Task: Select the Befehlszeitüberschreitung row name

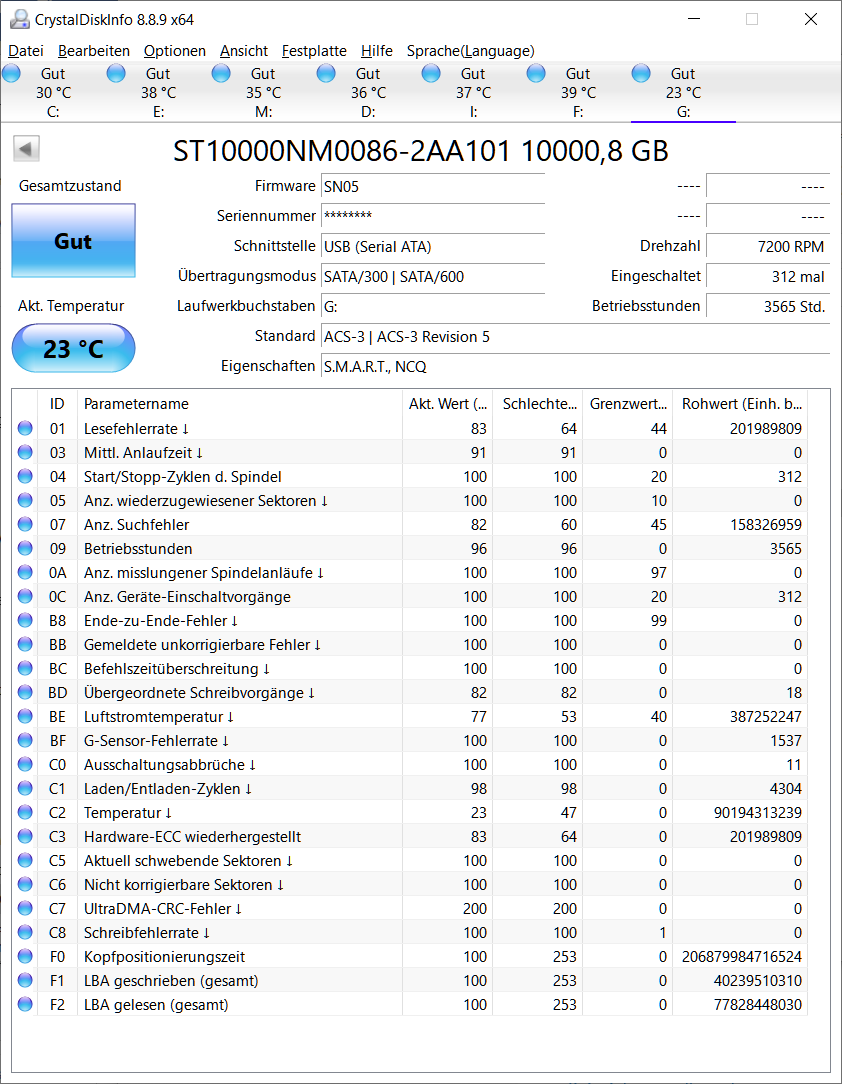Action: pyautogui.click(x=177, y=669)
